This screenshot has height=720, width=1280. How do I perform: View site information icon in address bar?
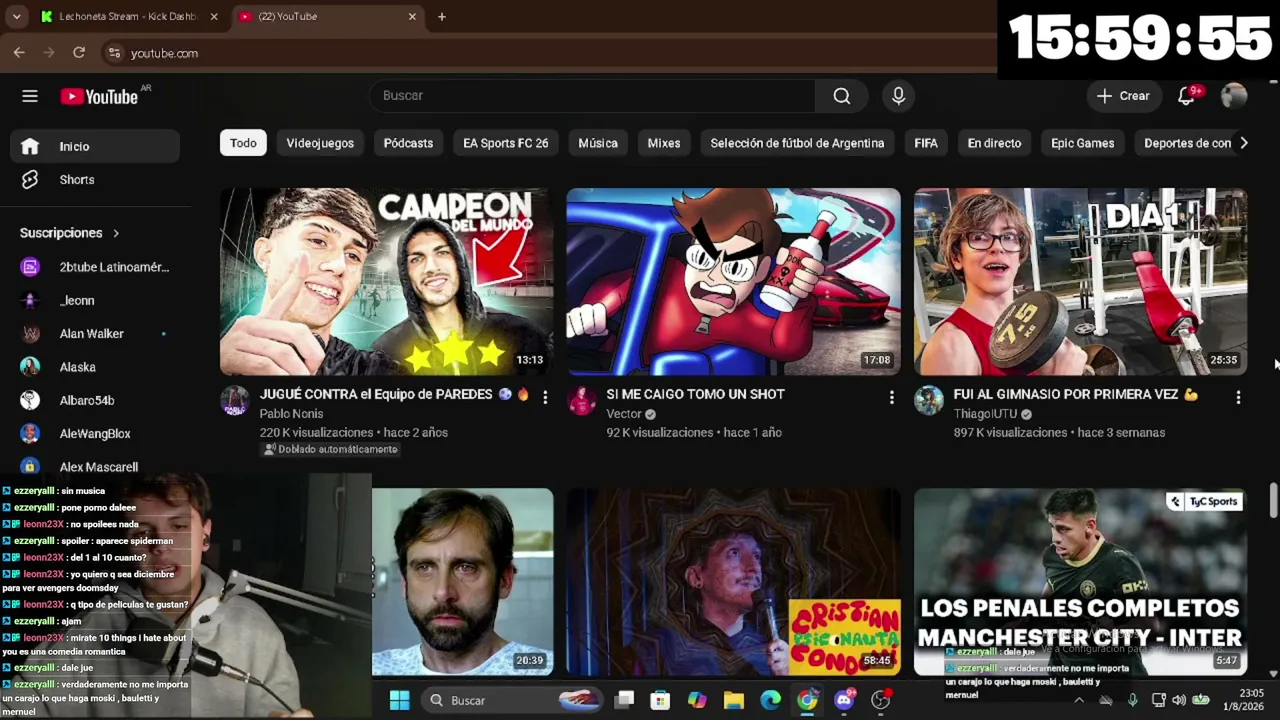pos(114,53)
